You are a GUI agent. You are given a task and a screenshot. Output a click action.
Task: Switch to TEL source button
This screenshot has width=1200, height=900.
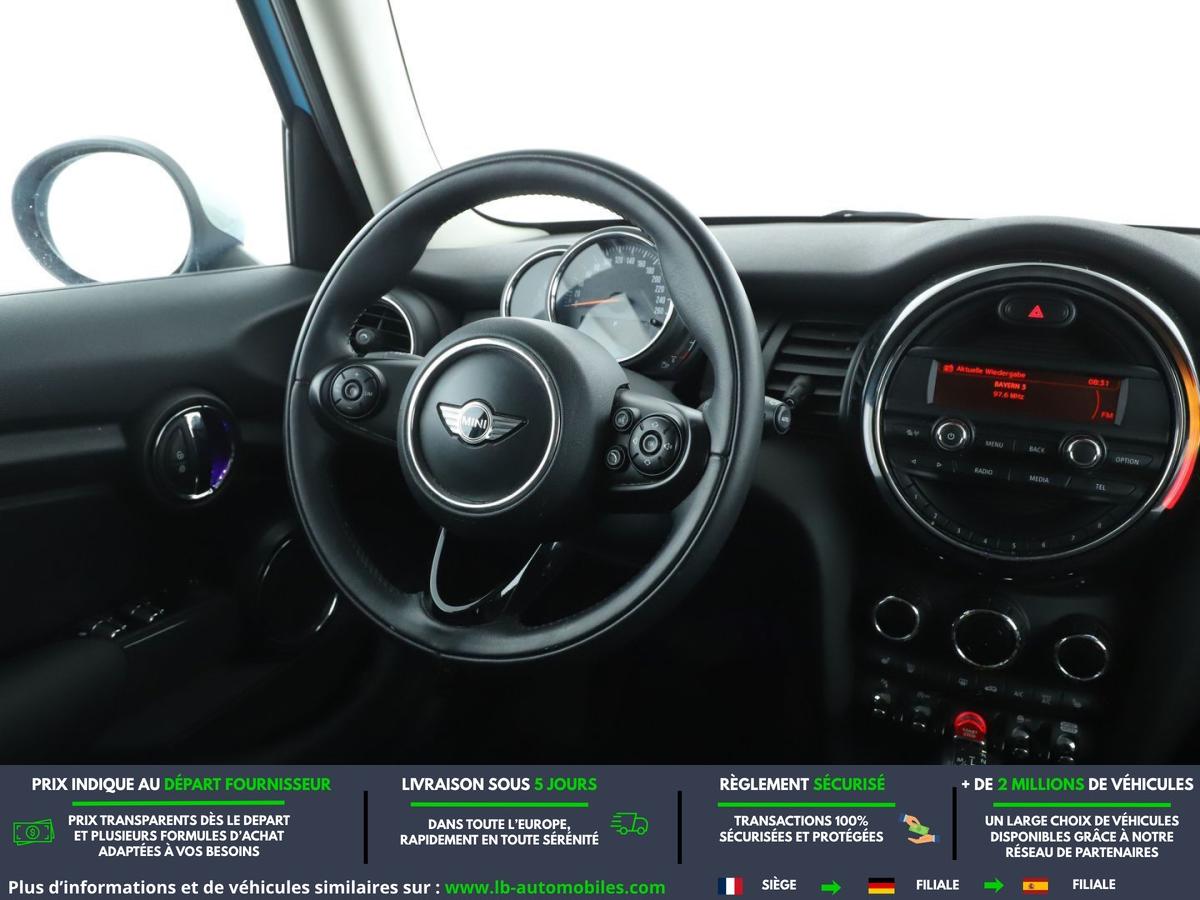tap(1100, 487)
